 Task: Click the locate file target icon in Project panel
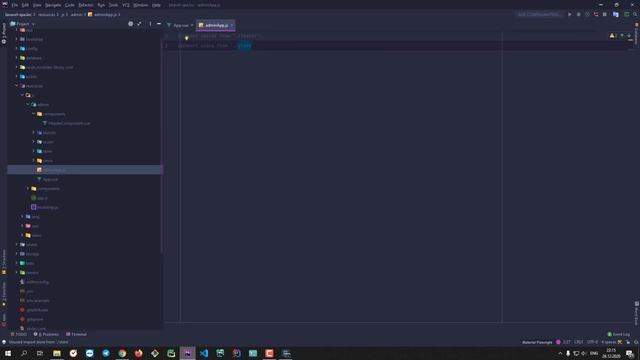(x=131, y=24)
